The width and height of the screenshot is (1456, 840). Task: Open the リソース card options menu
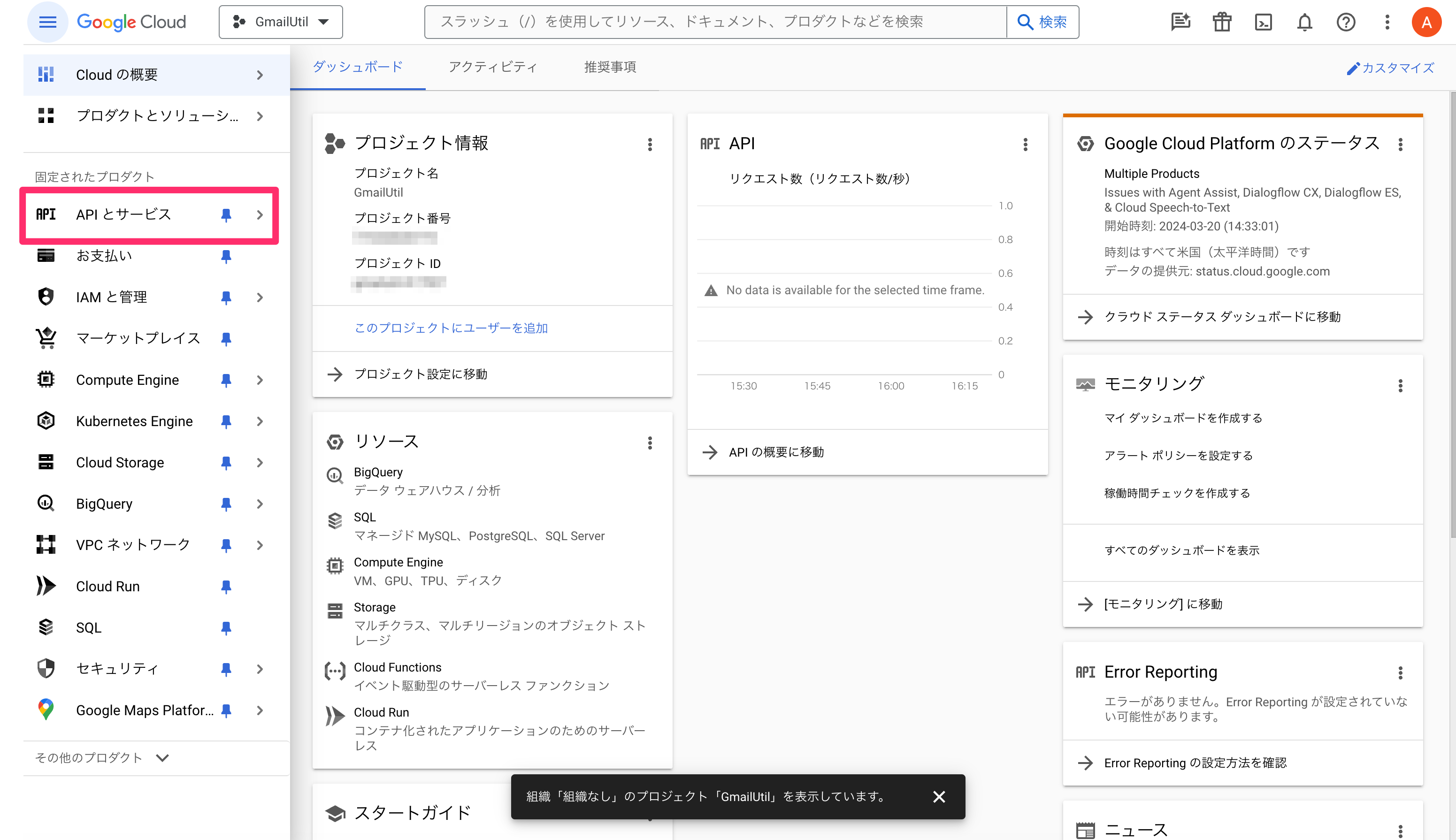pos(650,443)
